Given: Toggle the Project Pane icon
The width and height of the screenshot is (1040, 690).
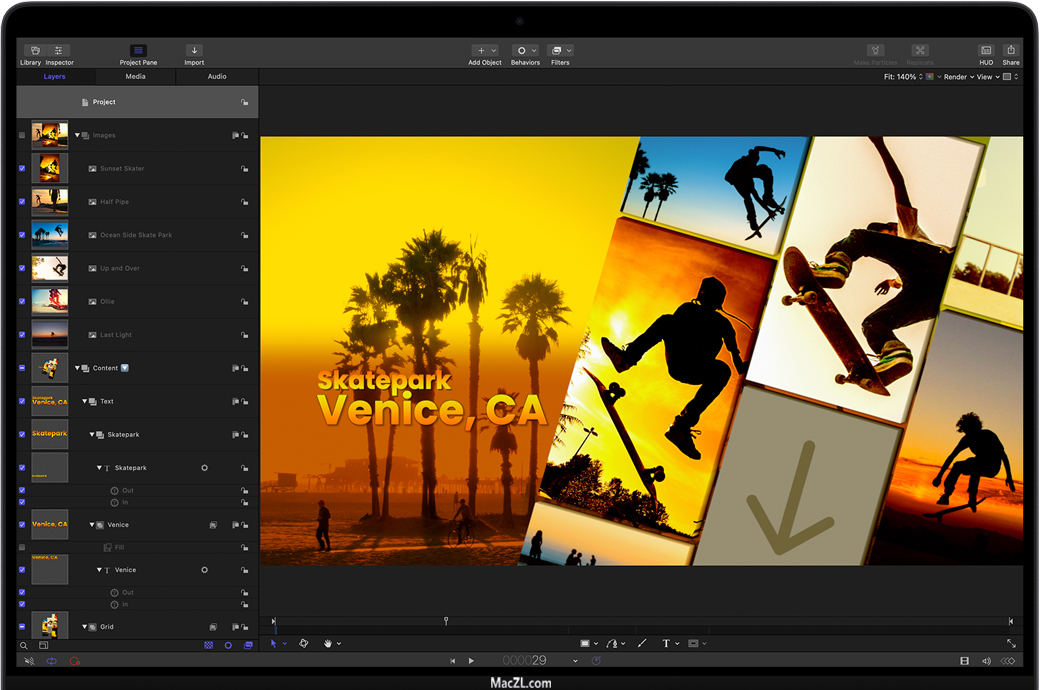Looking at the screenshot, I should click(x=138, y=51).
